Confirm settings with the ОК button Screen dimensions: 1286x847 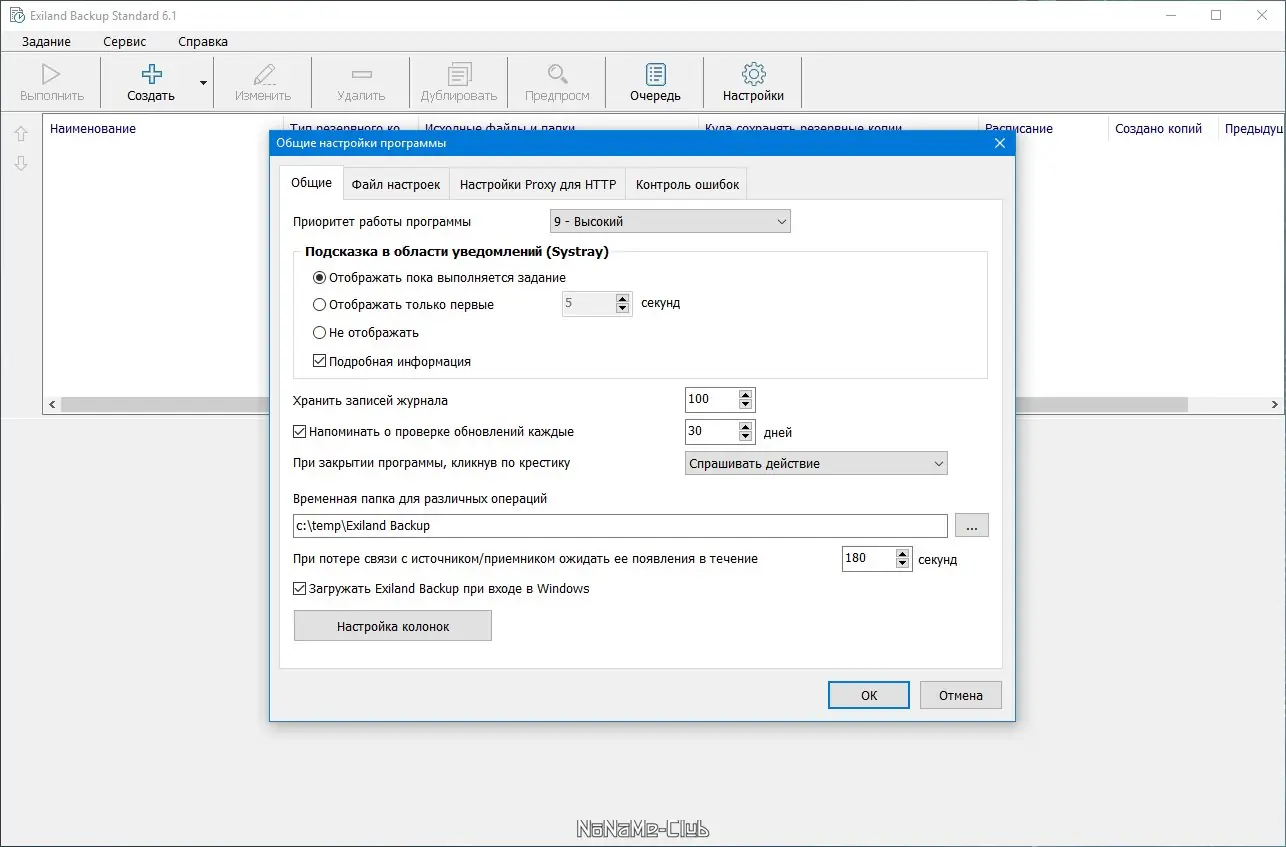click(869, 695)
